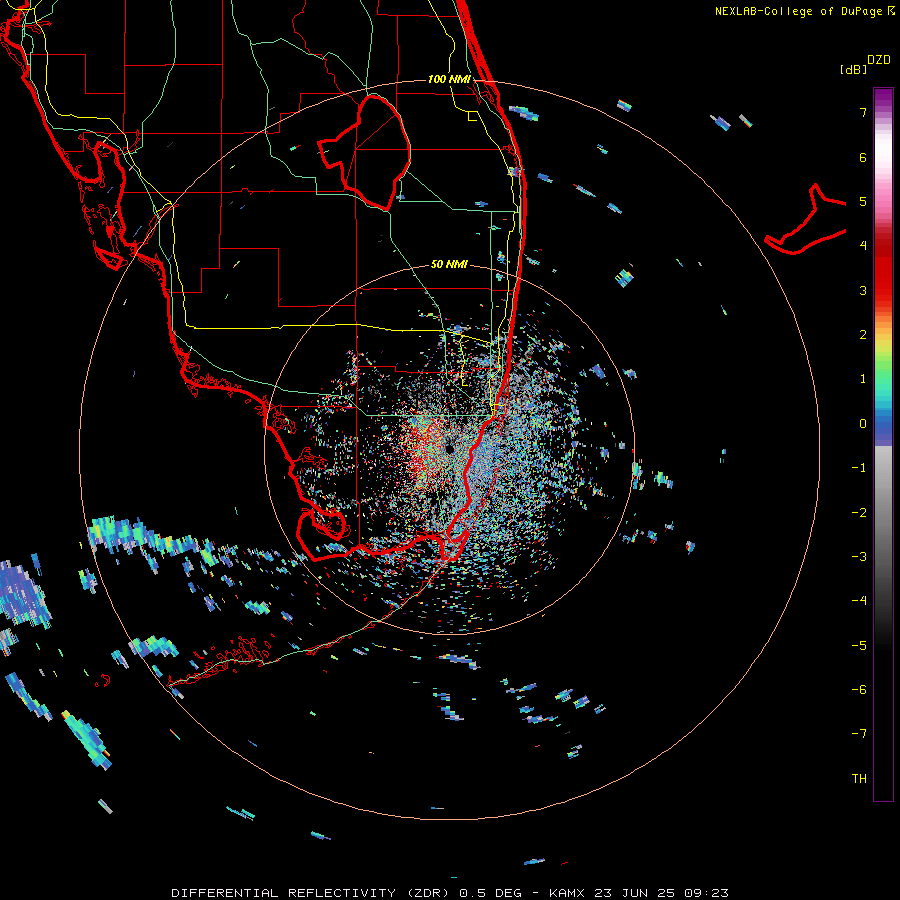Image resolution: width=900 pixels, height=900 pixels.
Task: Click the Differential Reflectivity KAMX title caption
Action: tap(450, 893)
